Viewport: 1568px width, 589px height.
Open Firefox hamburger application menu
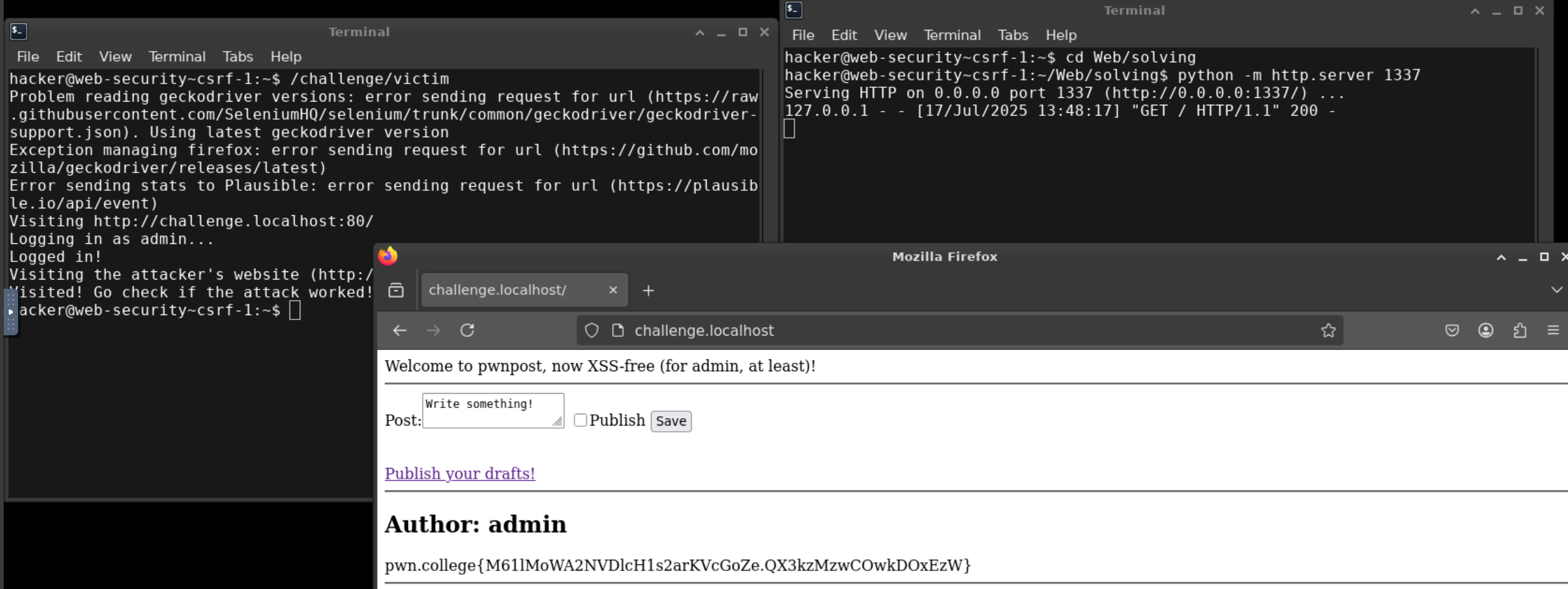coord(1553,330)
